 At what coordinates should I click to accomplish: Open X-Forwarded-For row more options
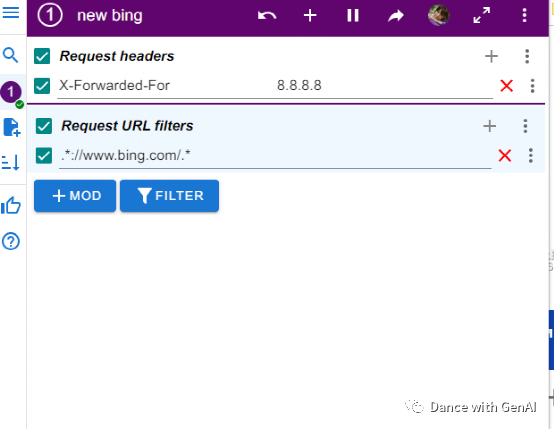pos(532,86)
